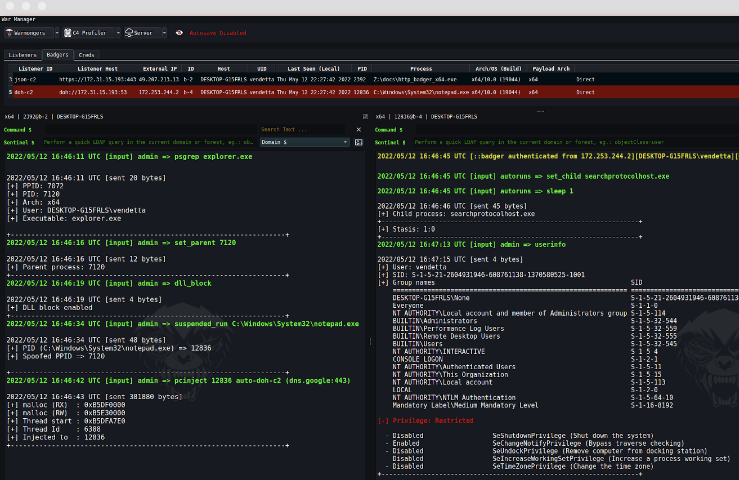
Task: Switch to the Creds tab
Action: pyautogui.click(x=86, y=55)
